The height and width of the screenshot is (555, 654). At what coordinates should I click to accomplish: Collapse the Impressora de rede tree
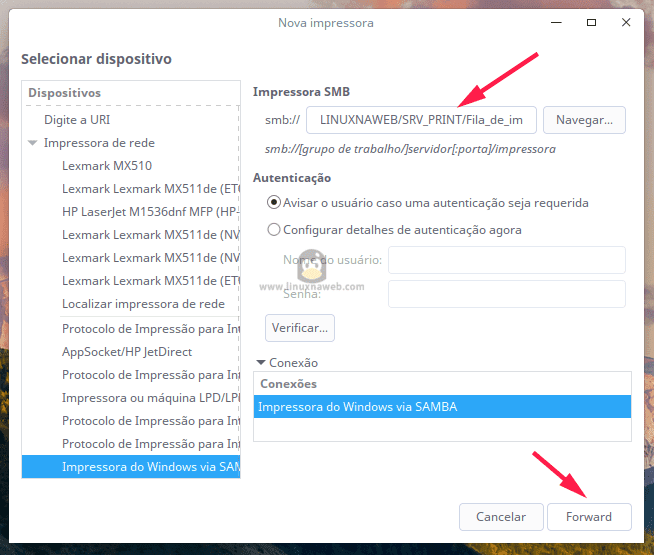tap(33, 143)
